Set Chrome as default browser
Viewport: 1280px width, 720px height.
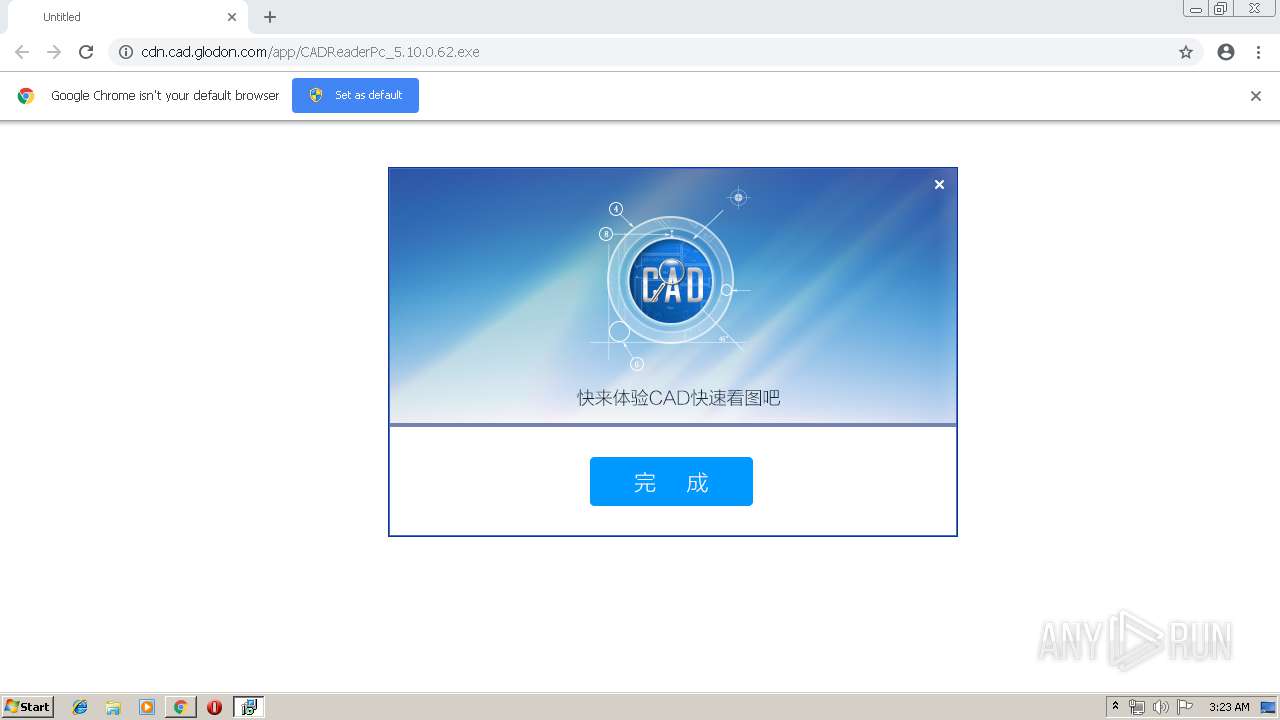pyautogui.click(x=355, y=95)
